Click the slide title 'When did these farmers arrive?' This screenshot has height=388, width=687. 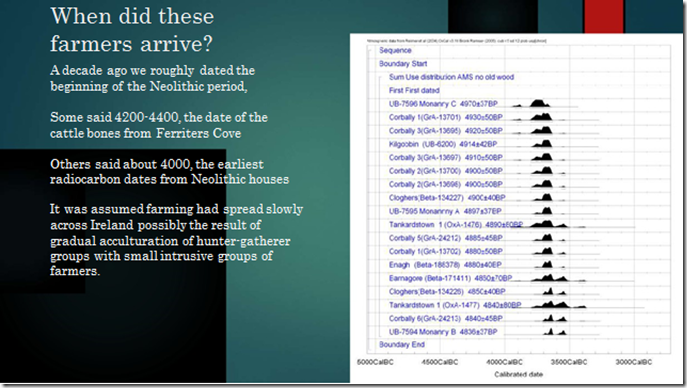point(132,30)
